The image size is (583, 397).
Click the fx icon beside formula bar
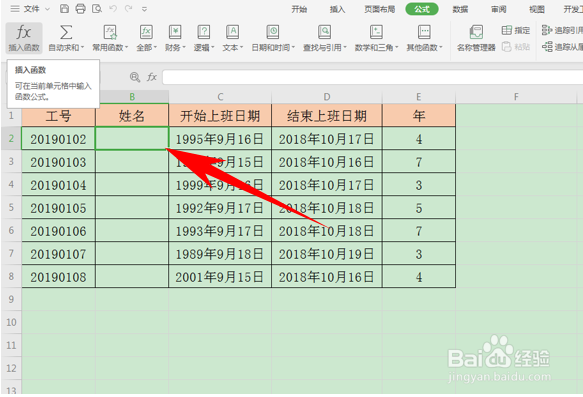[x=152, y=77]
